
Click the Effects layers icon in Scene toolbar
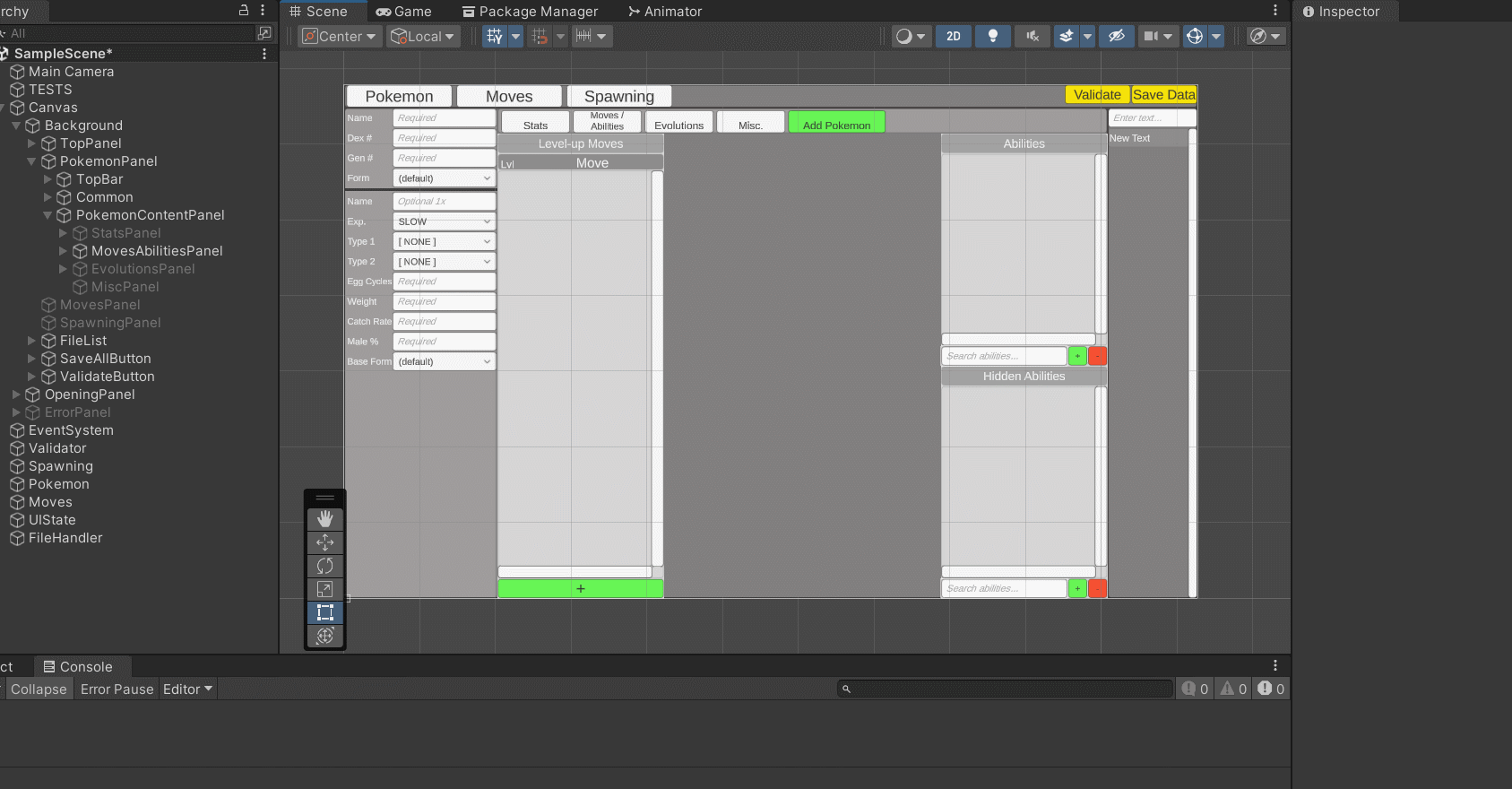1066,36
